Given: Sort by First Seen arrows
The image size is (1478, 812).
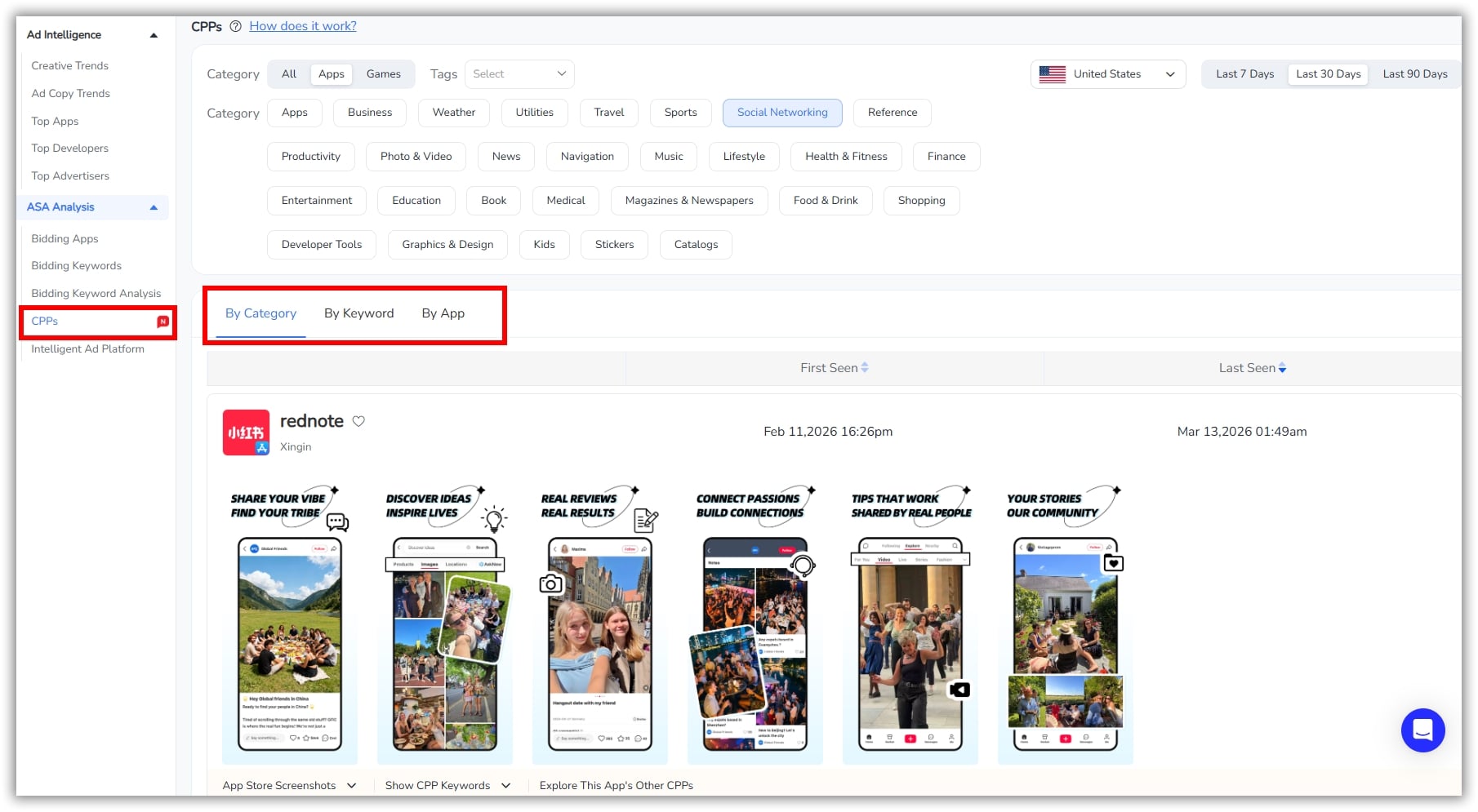Looking at the screenshot, I should [865, 368].
